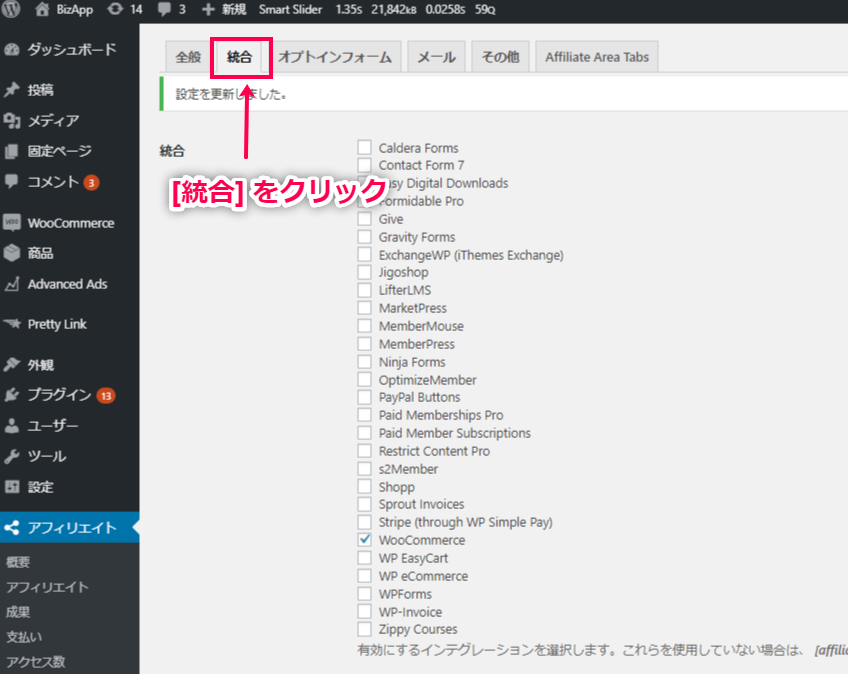This screenshot has height=674, width=848.
Task: Enable the WPForms checkbox
Action: (365, 593)
